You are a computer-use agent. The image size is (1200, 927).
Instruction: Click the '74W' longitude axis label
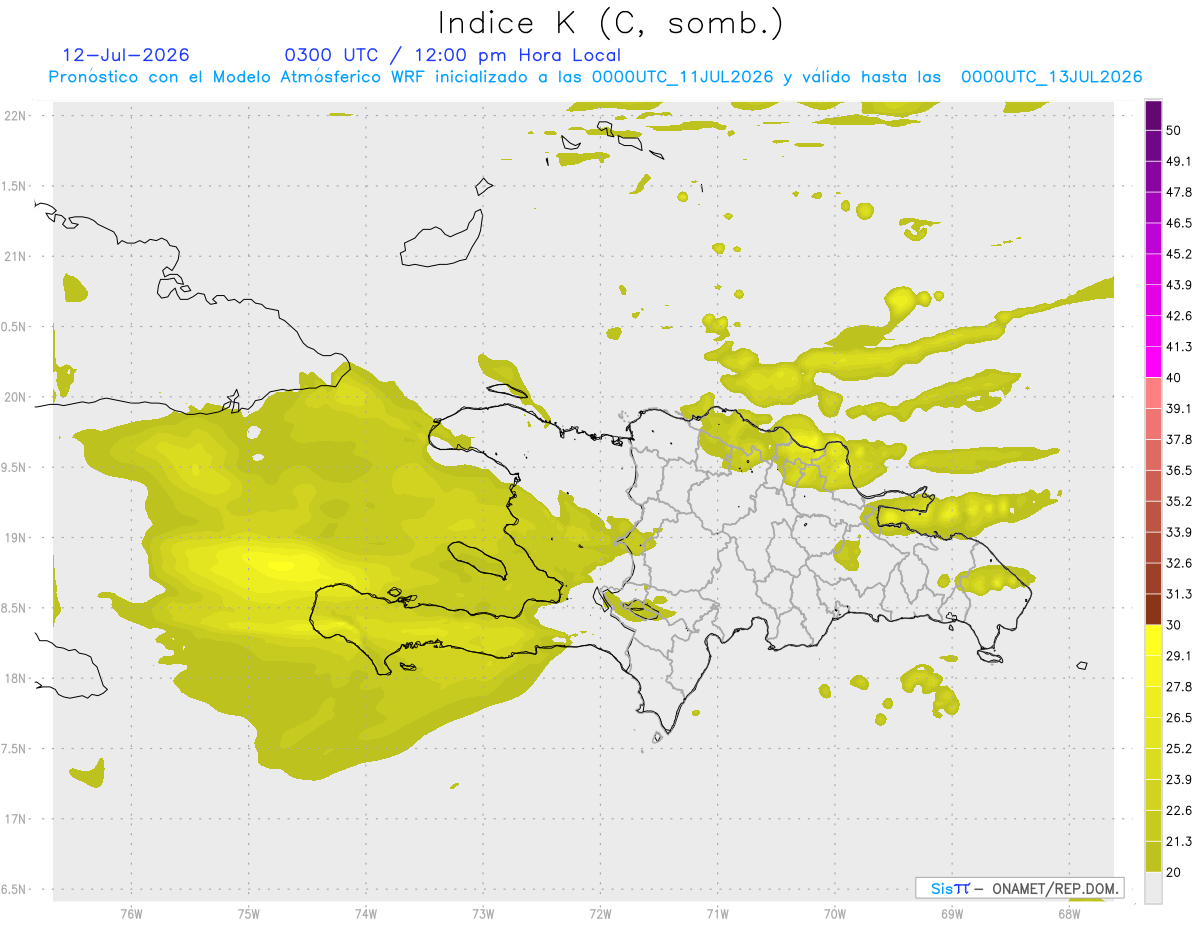click(365, 912)
